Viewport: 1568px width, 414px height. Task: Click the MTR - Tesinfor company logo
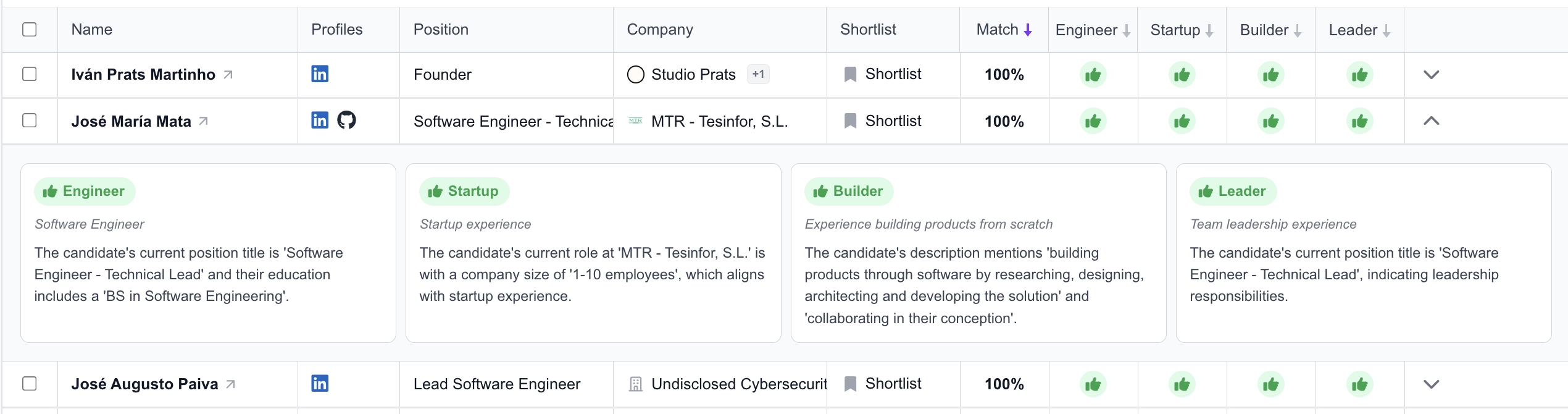pos(635,120)
